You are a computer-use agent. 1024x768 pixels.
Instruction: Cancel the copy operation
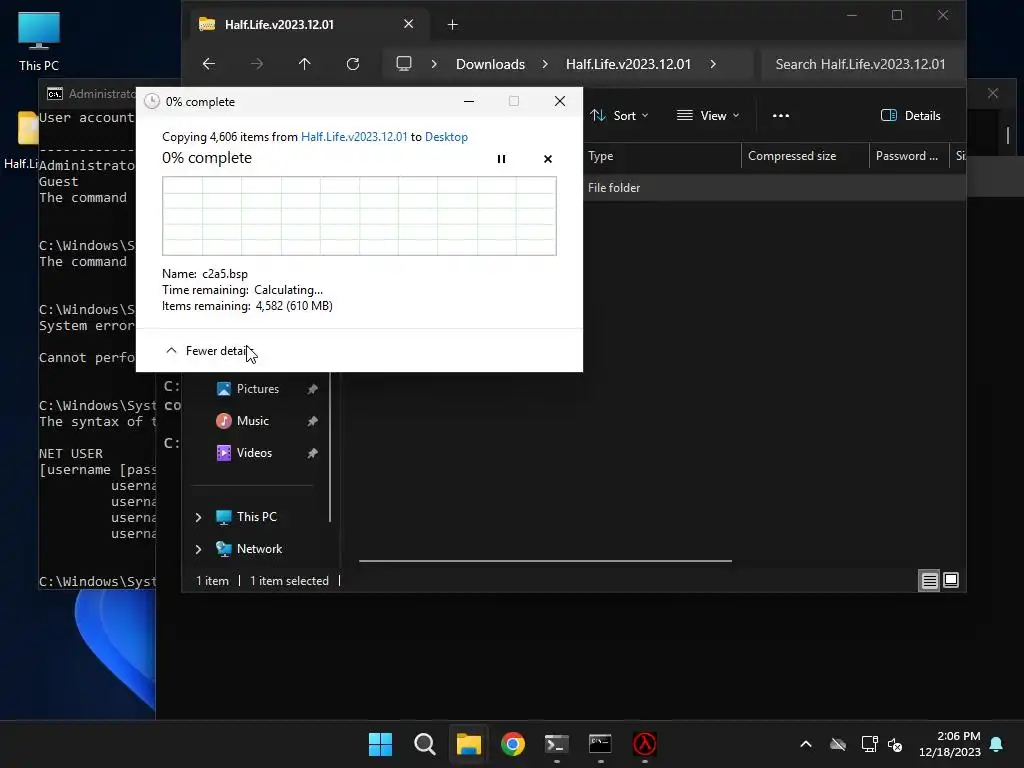[x=548, y=159]
